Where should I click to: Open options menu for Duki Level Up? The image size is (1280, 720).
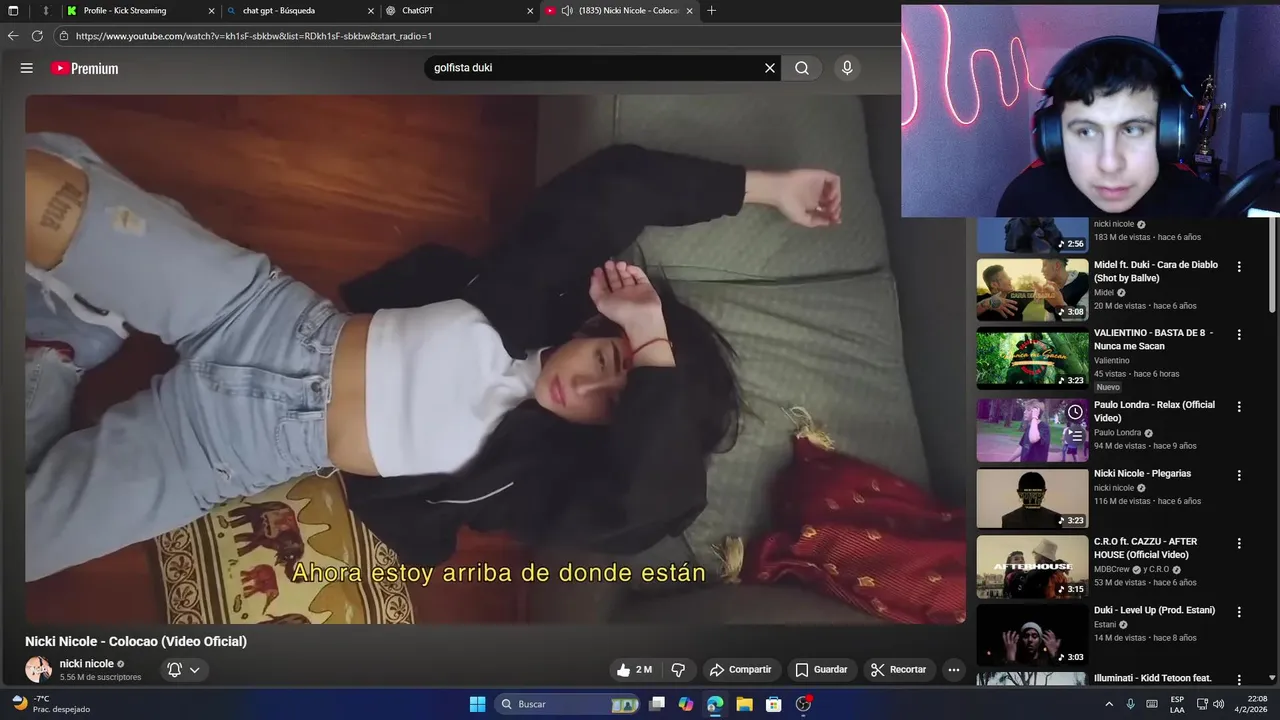tap(1239, 611)
